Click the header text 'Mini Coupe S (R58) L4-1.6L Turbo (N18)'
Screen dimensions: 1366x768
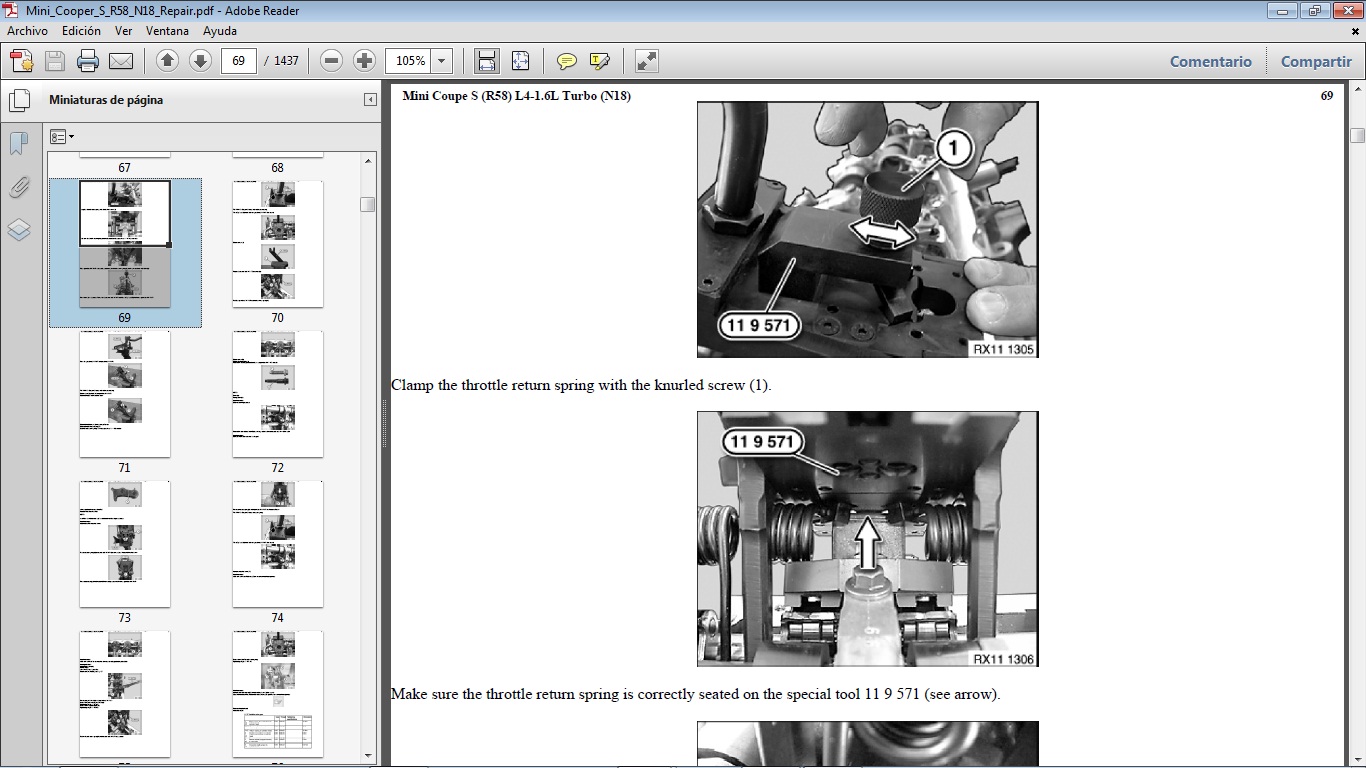coord(516,96)
